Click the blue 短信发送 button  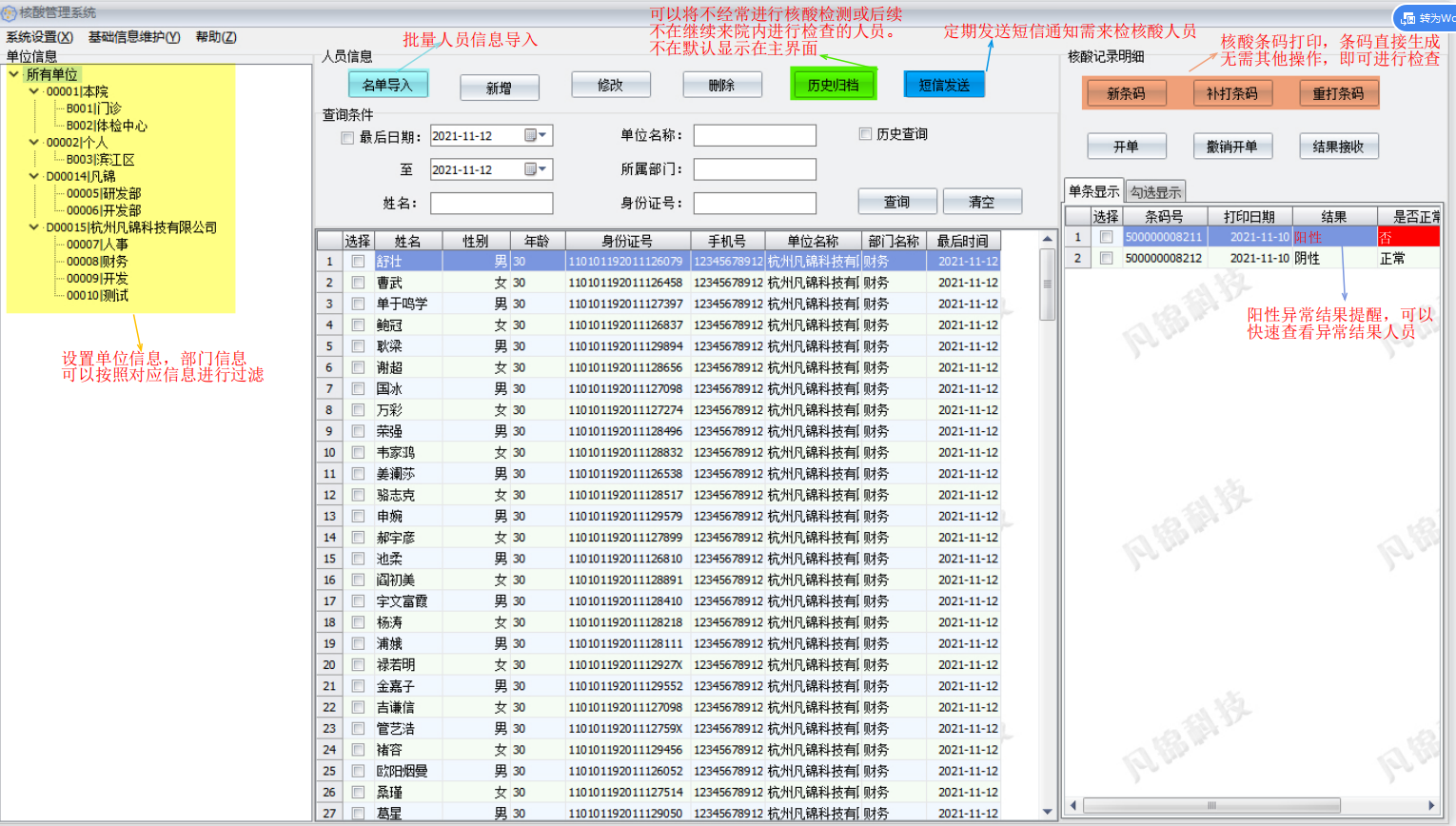click(x=944, y=85)
